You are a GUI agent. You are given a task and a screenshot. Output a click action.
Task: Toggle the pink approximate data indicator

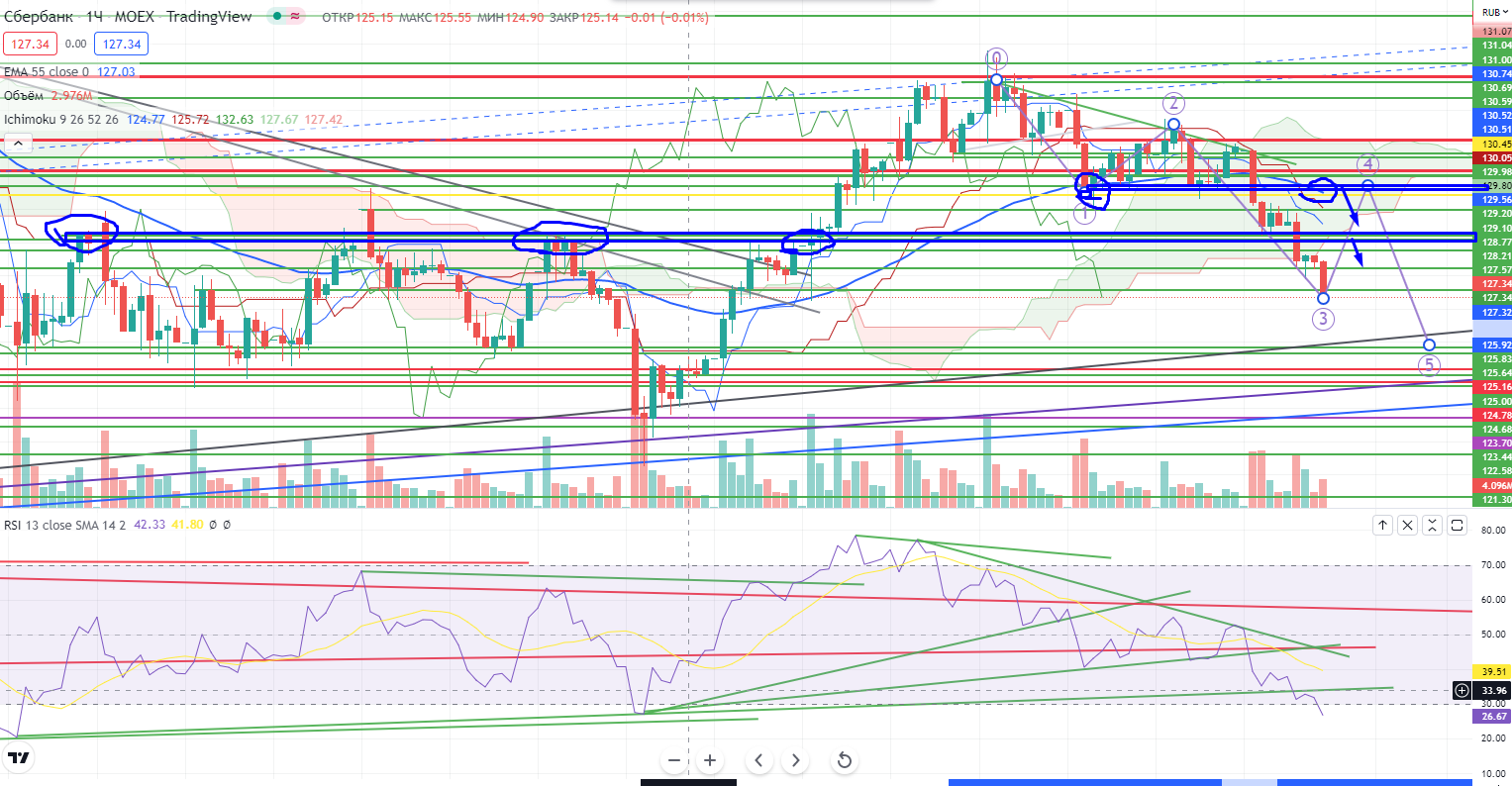(x=297, y=17)
